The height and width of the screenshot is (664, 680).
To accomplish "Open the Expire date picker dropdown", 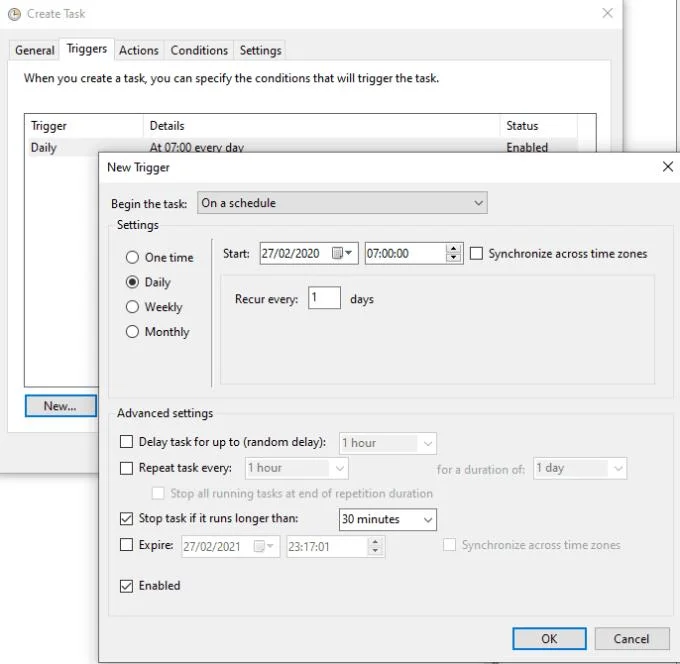I will [x=264, y=546].
